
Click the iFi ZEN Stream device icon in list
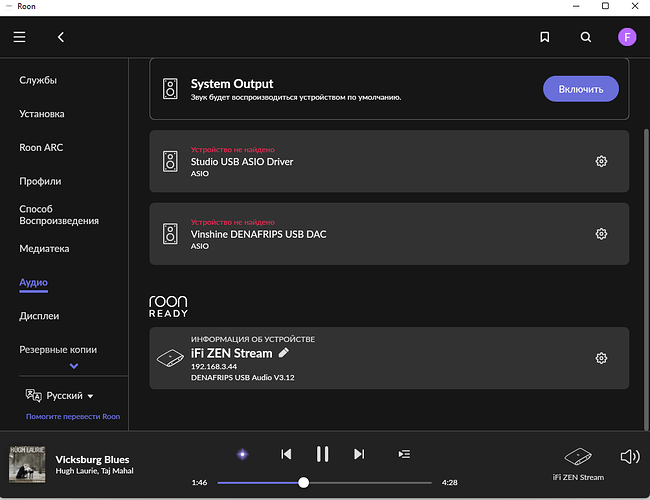170,358
